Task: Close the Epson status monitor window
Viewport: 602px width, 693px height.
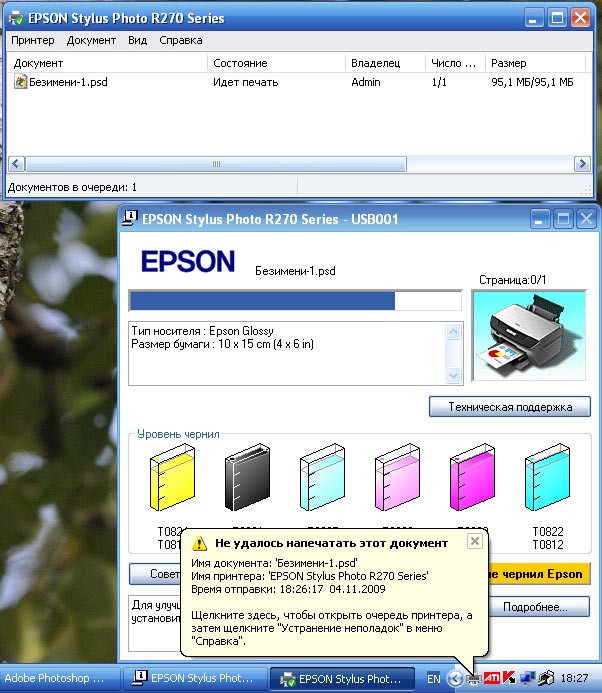Action: [x=586, y=219]
